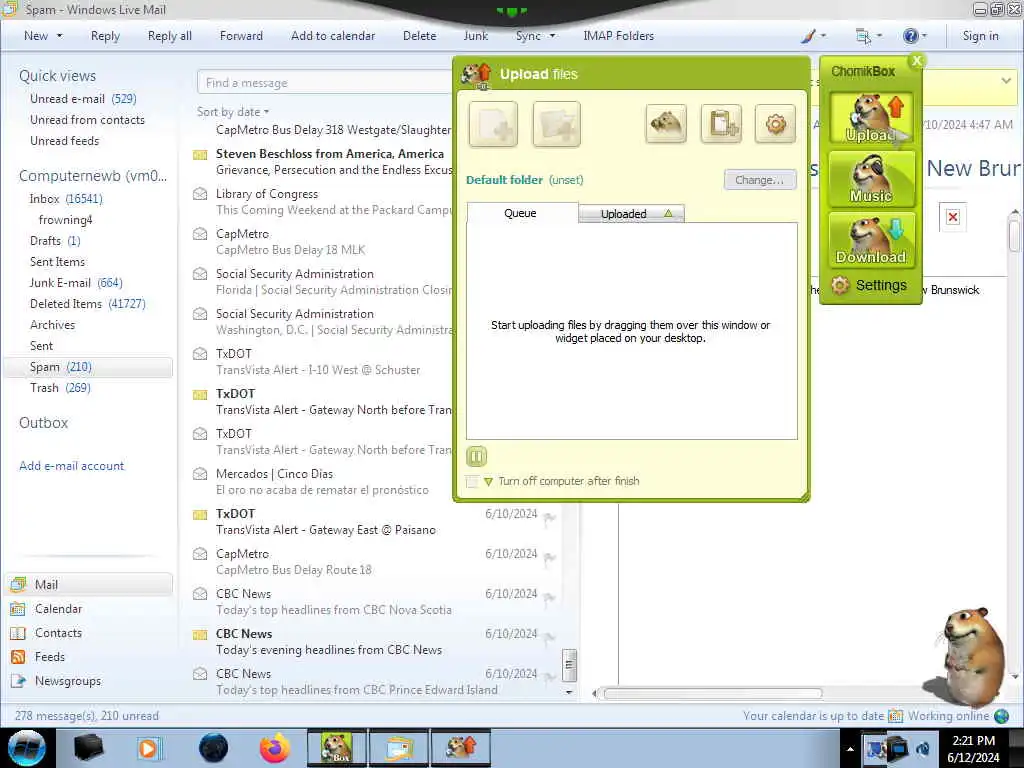1024x768 pixels.
Task: Open ChomikBox Download panel
Action: point(871,240)
